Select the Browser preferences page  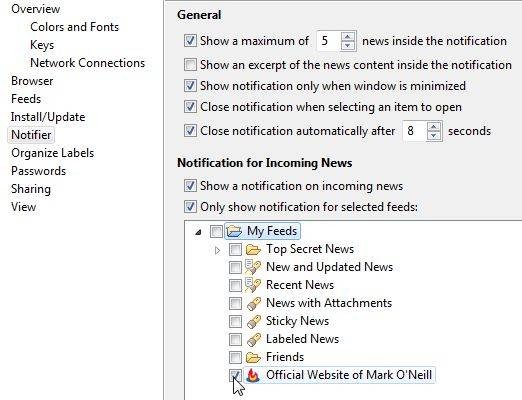click(x=32, y=81)
